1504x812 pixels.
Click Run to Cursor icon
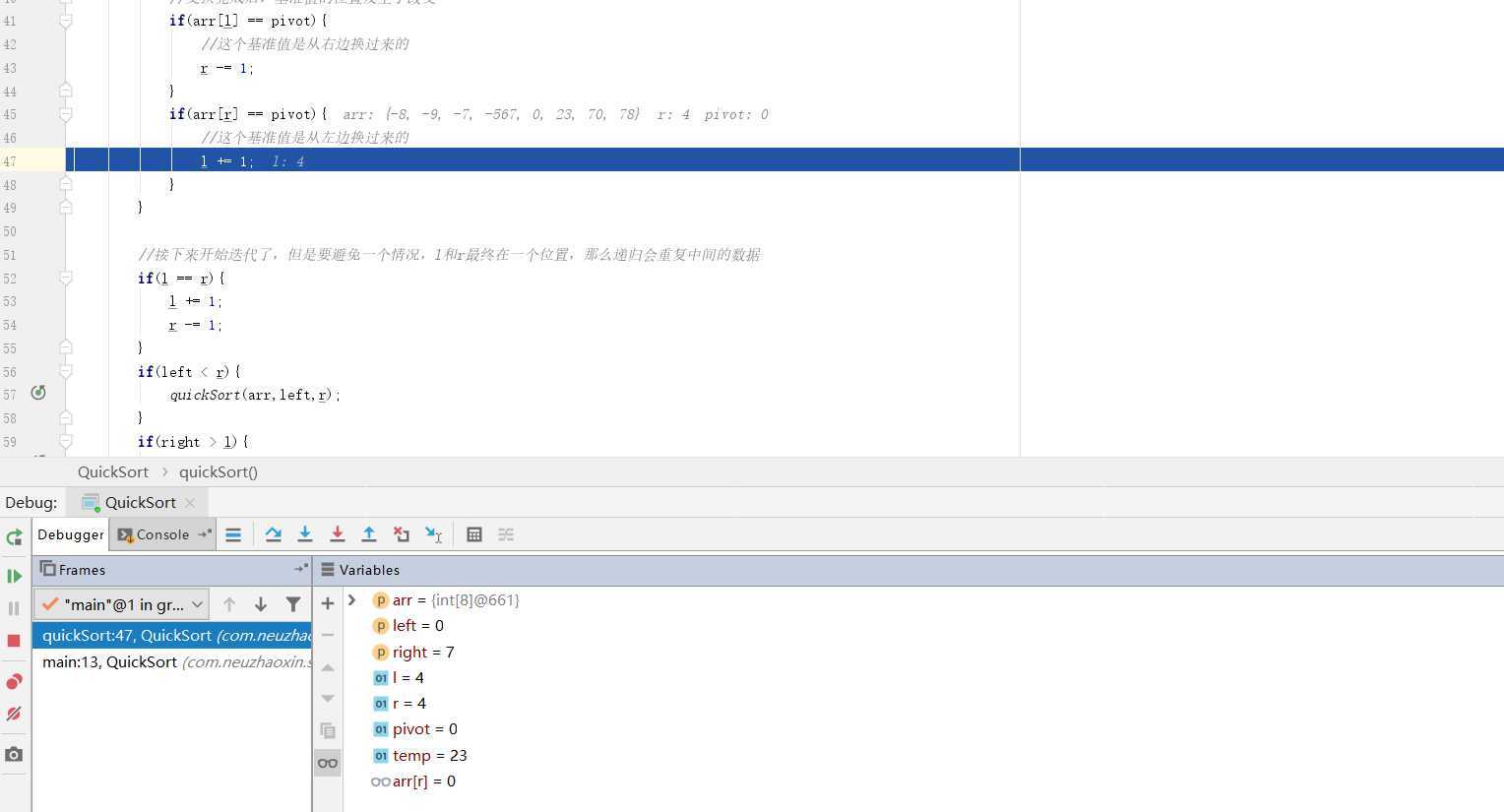(x=434, y=534)
